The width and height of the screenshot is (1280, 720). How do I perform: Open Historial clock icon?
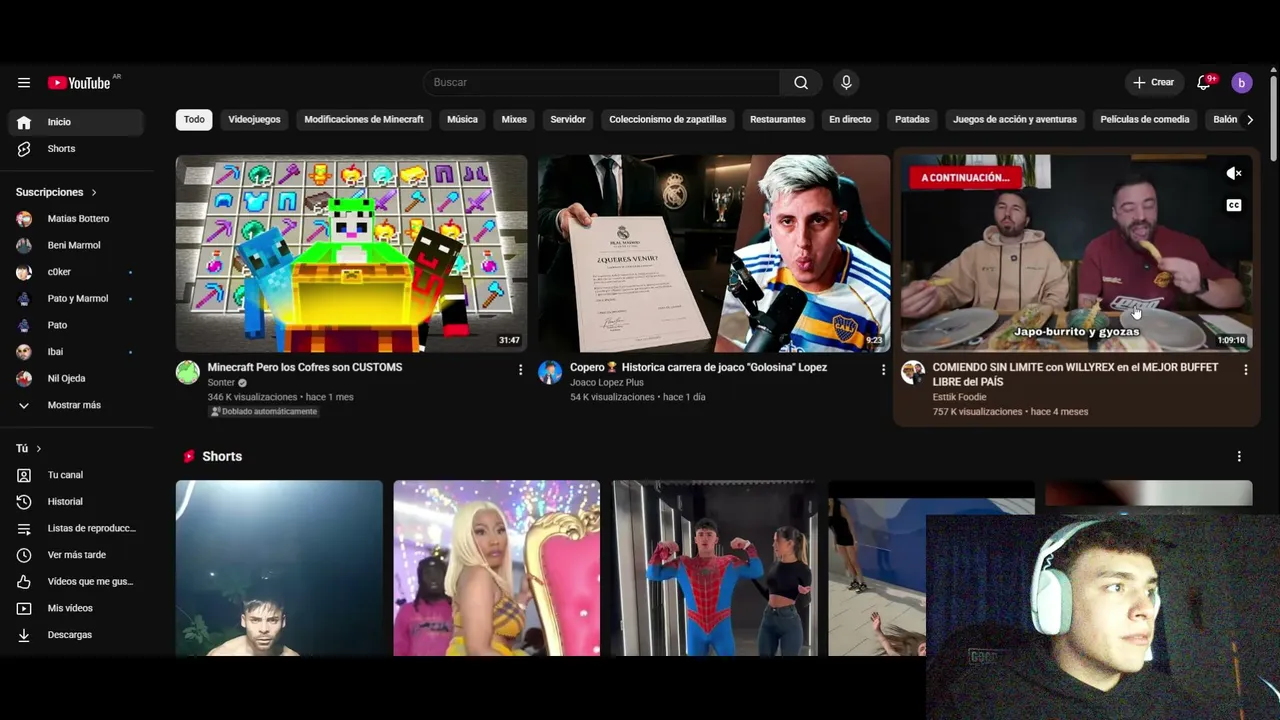click(24, 502)
